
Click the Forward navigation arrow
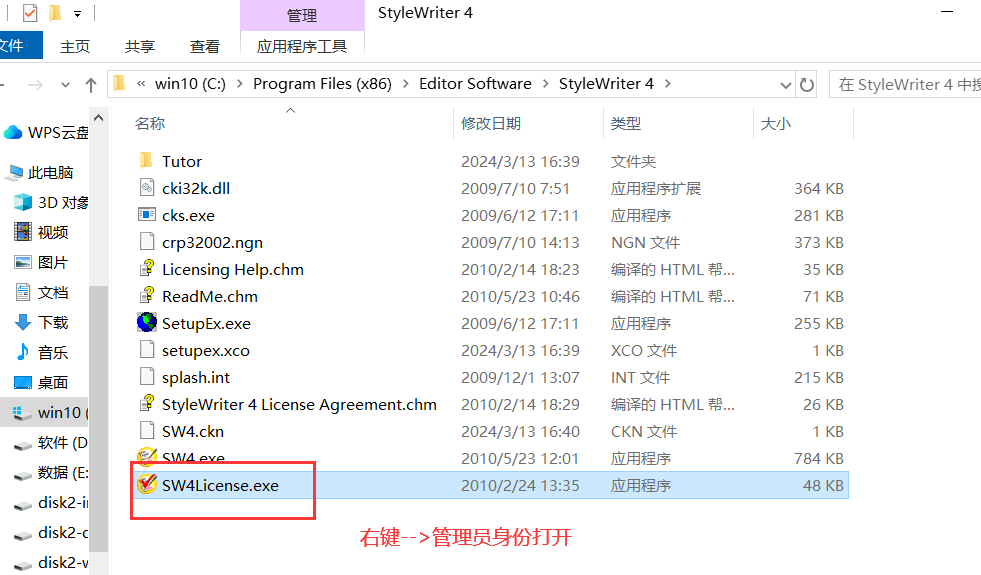tap(36, 84)
